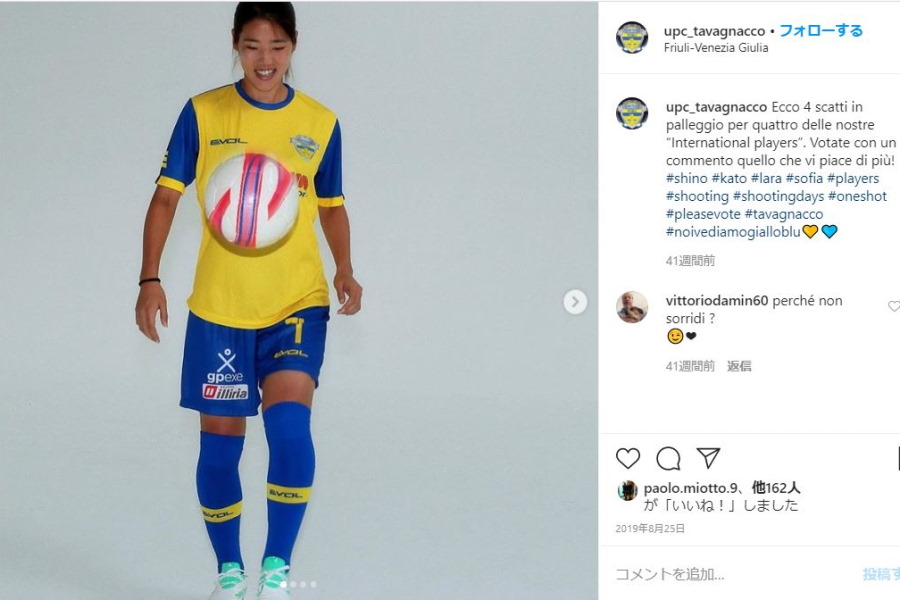
Task: Open the #shino hashtag
Action: (686, 178)
